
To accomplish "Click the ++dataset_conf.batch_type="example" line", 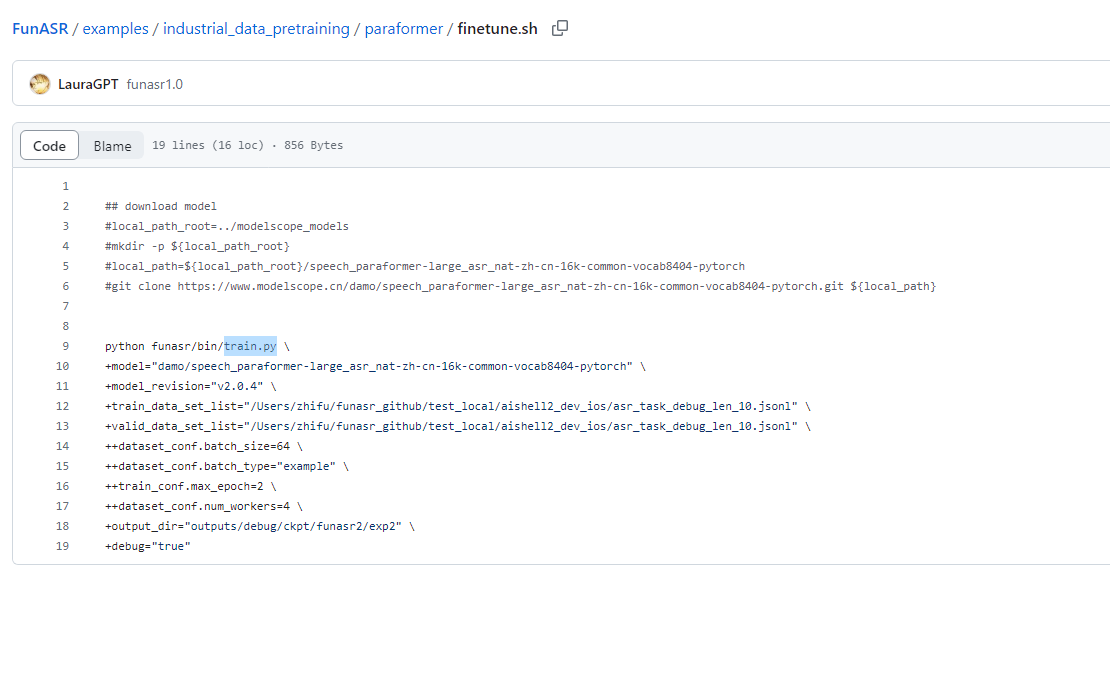I will coord(227,466).
